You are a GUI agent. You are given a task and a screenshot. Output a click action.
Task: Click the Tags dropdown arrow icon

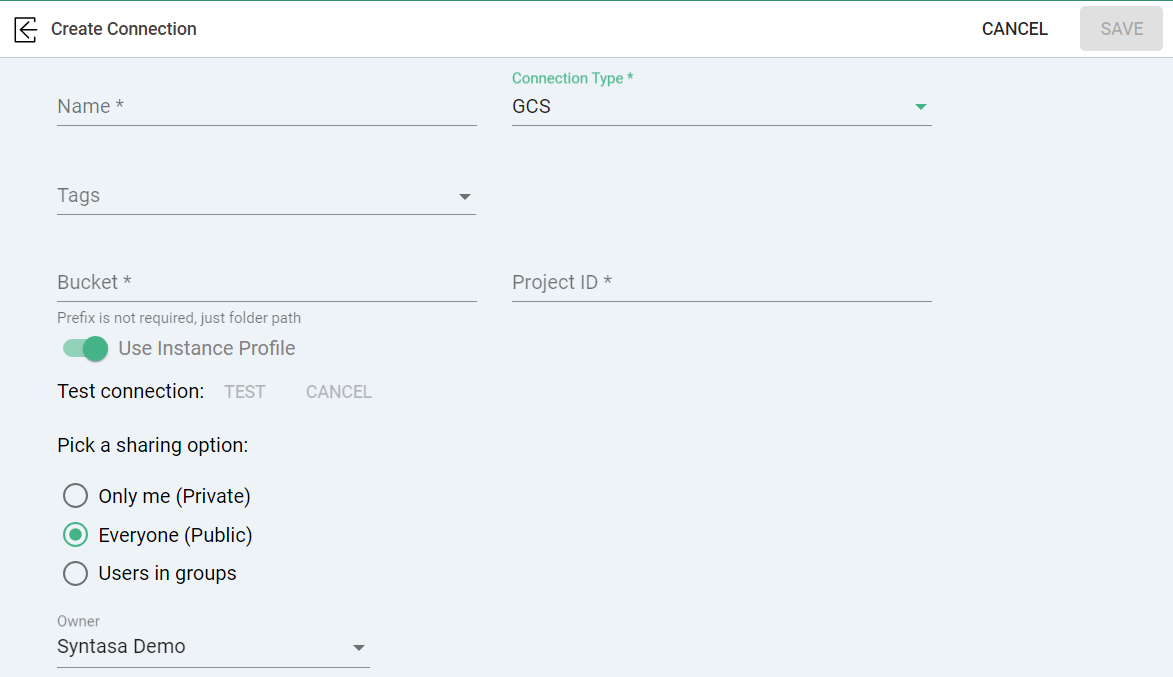coord(465,197)
